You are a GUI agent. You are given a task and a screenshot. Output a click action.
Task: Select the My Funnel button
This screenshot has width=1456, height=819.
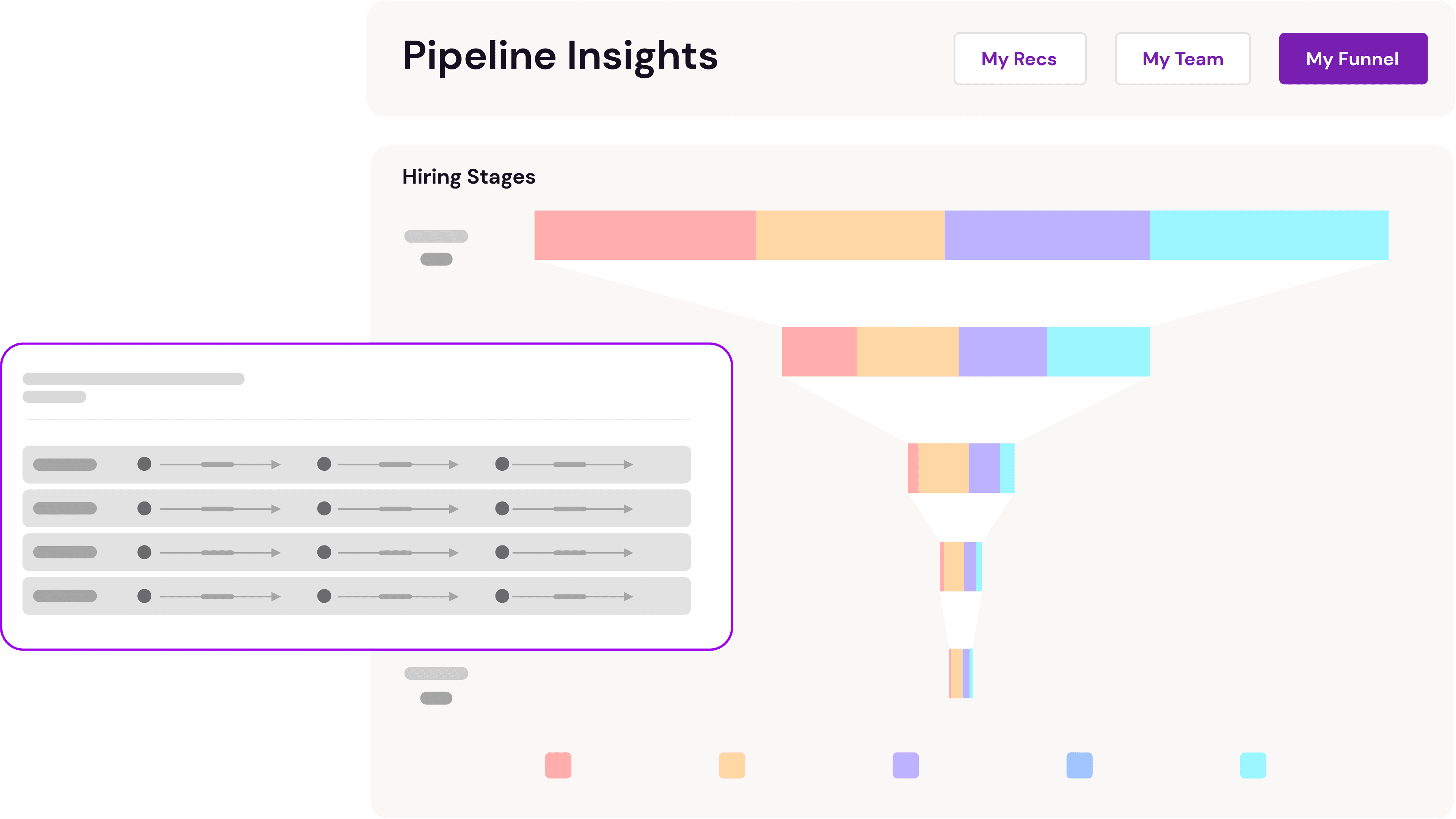[x=1352, y=59]
